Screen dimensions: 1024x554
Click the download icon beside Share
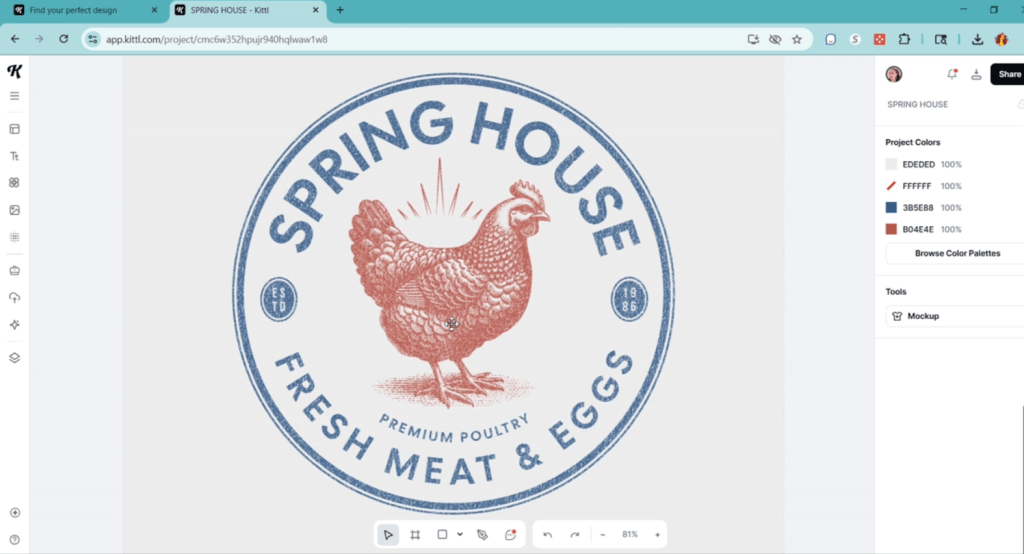click(x=976, y=74)
